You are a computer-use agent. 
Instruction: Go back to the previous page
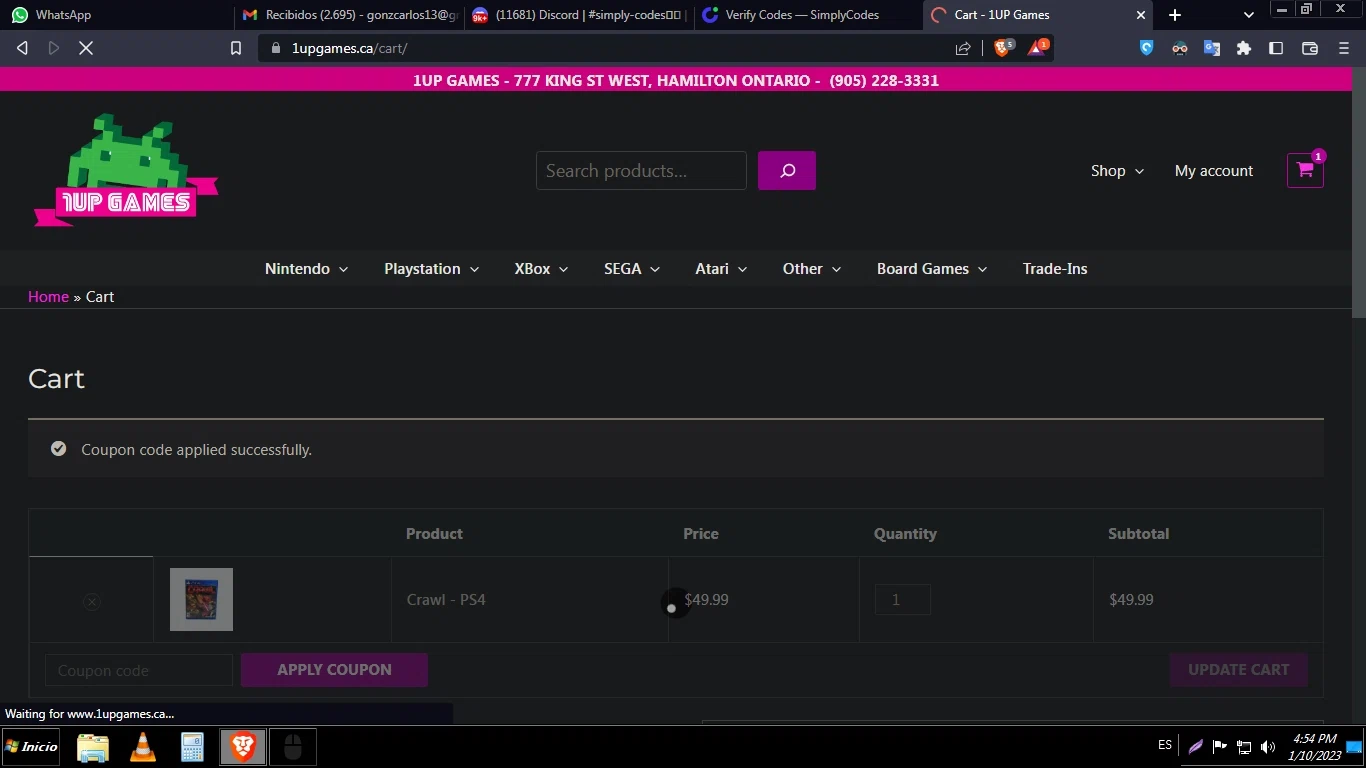(22, 48)
